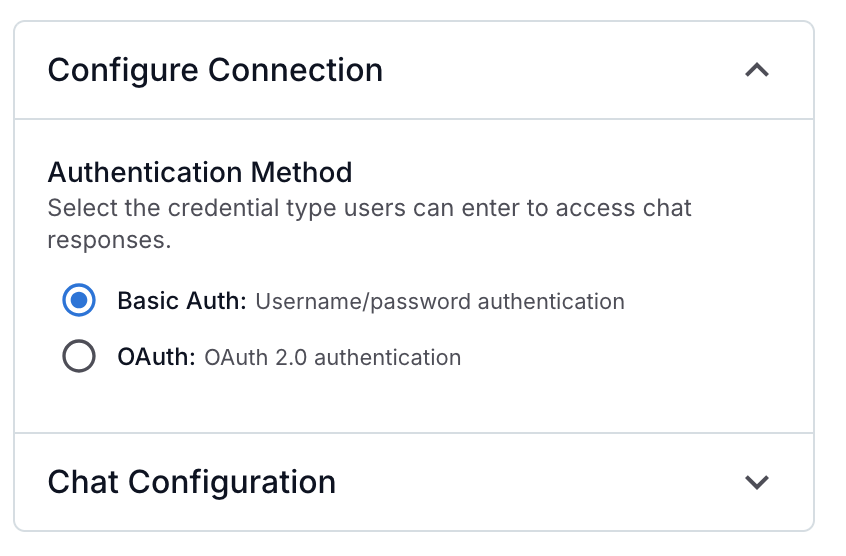Click the 'Basic Auth:' bold label

(181, 301)
